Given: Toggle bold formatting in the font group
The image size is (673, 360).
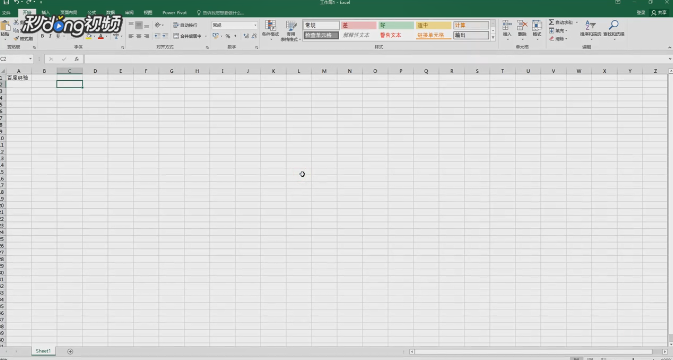Looking at the screenshot, I should click(42, 36).
